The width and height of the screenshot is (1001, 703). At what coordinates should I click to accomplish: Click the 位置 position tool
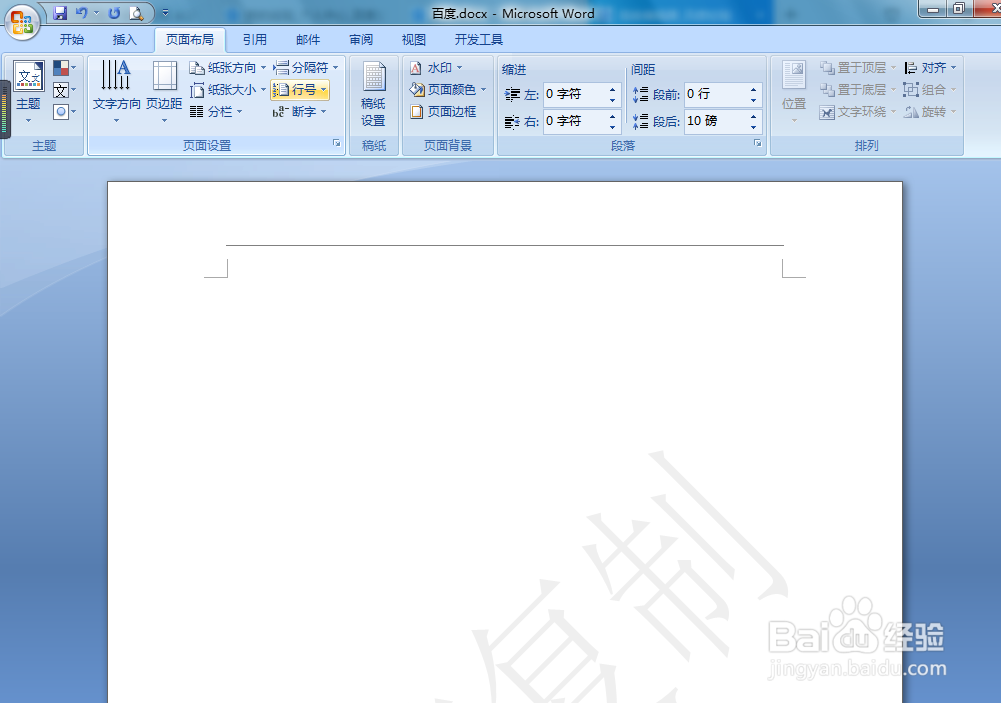[x=793, y=92]
